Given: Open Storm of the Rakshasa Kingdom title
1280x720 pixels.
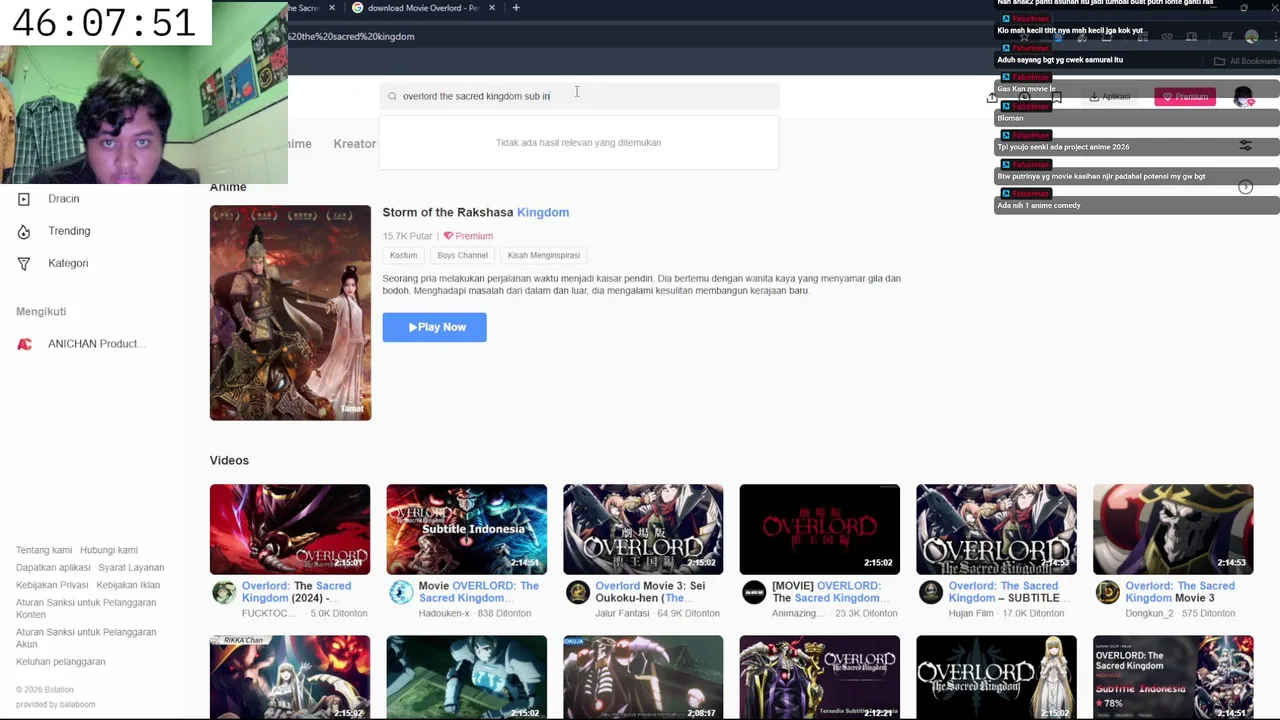Looking at the screenshot, I should click(x=475, y=212).
